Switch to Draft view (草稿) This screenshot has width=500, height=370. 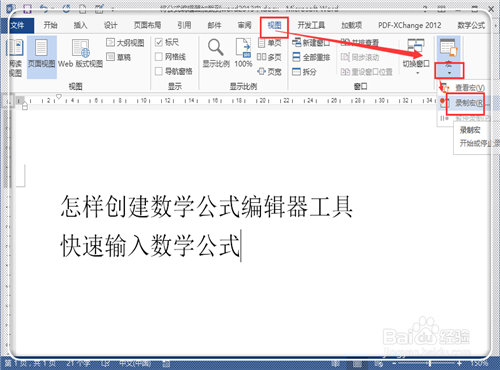click(119, 57)
